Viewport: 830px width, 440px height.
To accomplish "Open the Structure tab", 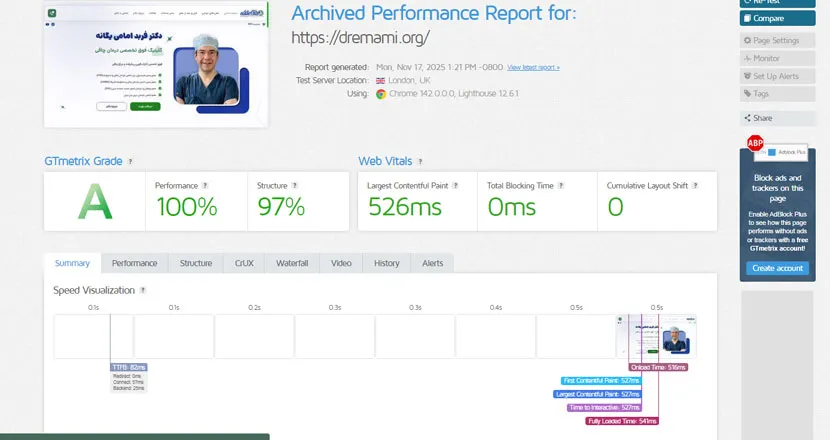I will [196, 263].
